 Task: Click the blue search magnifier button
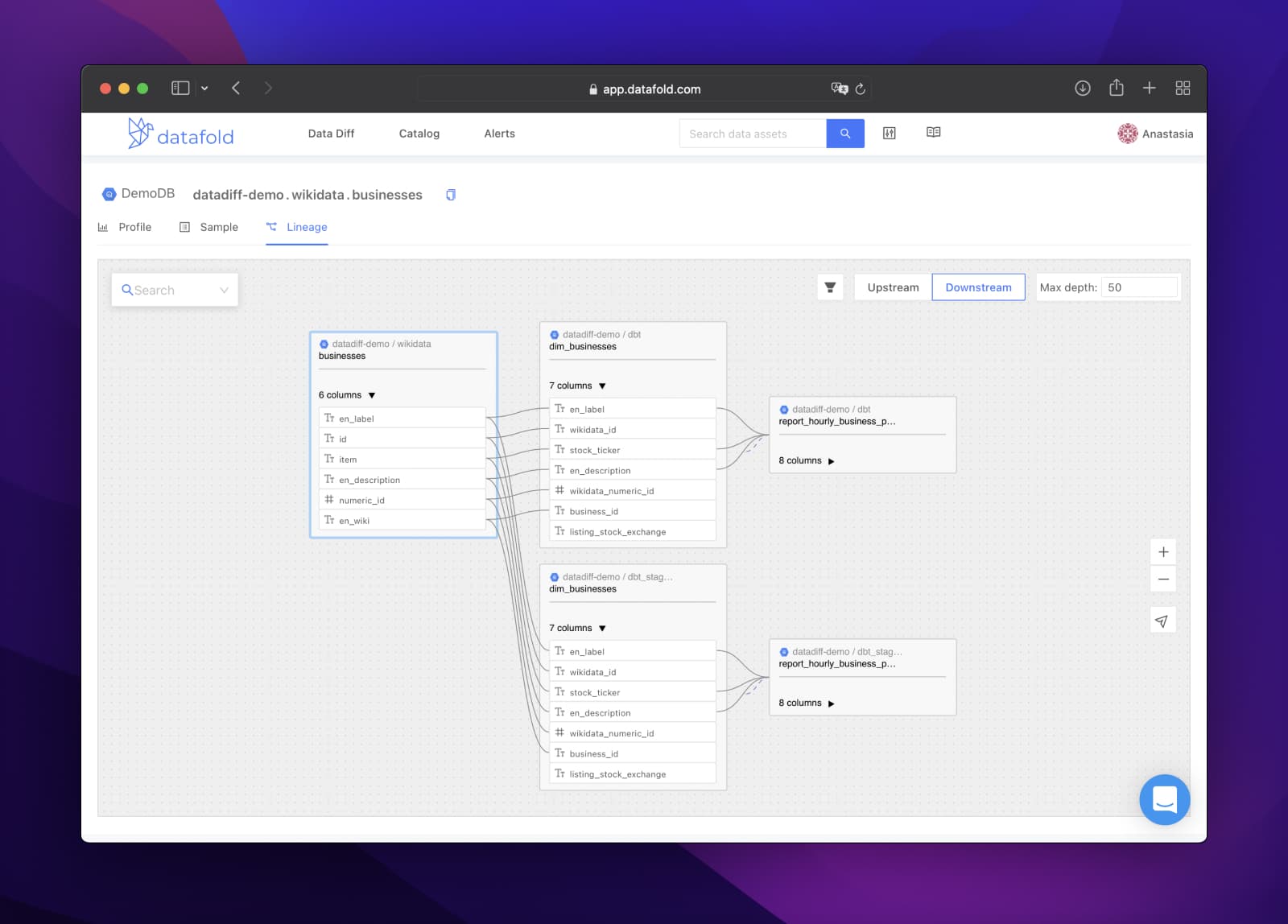pos(845,134)
